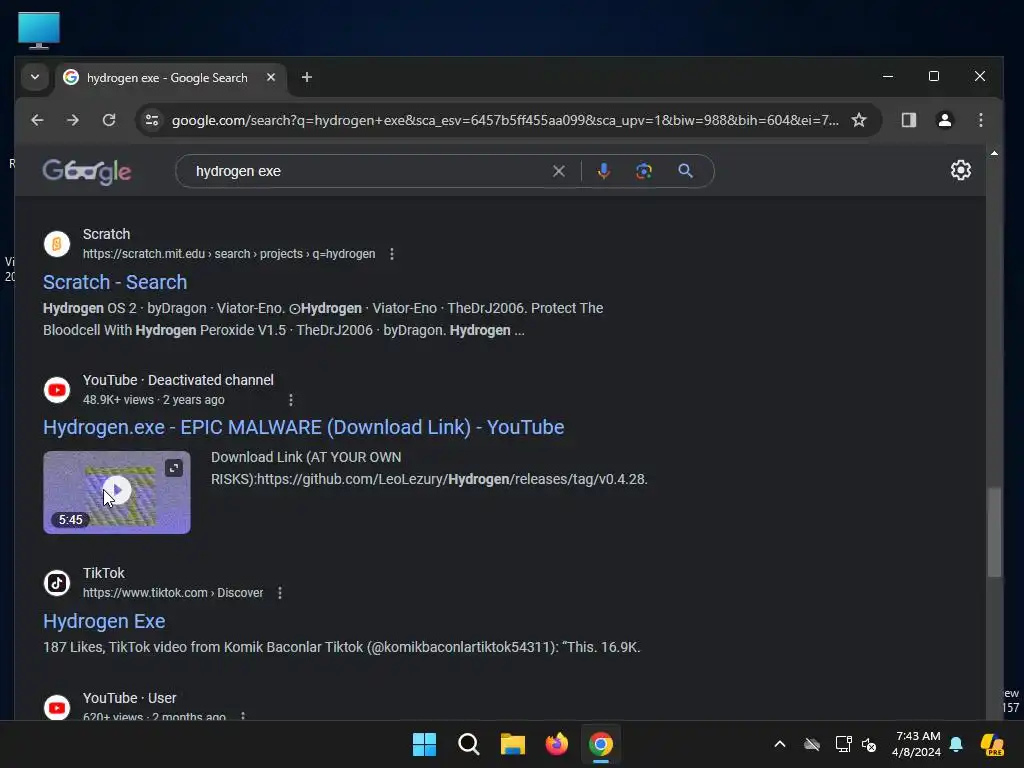Open the Chrome three-dot menu
This screenshot has width=1024, height=768.
tap(980, 120)
